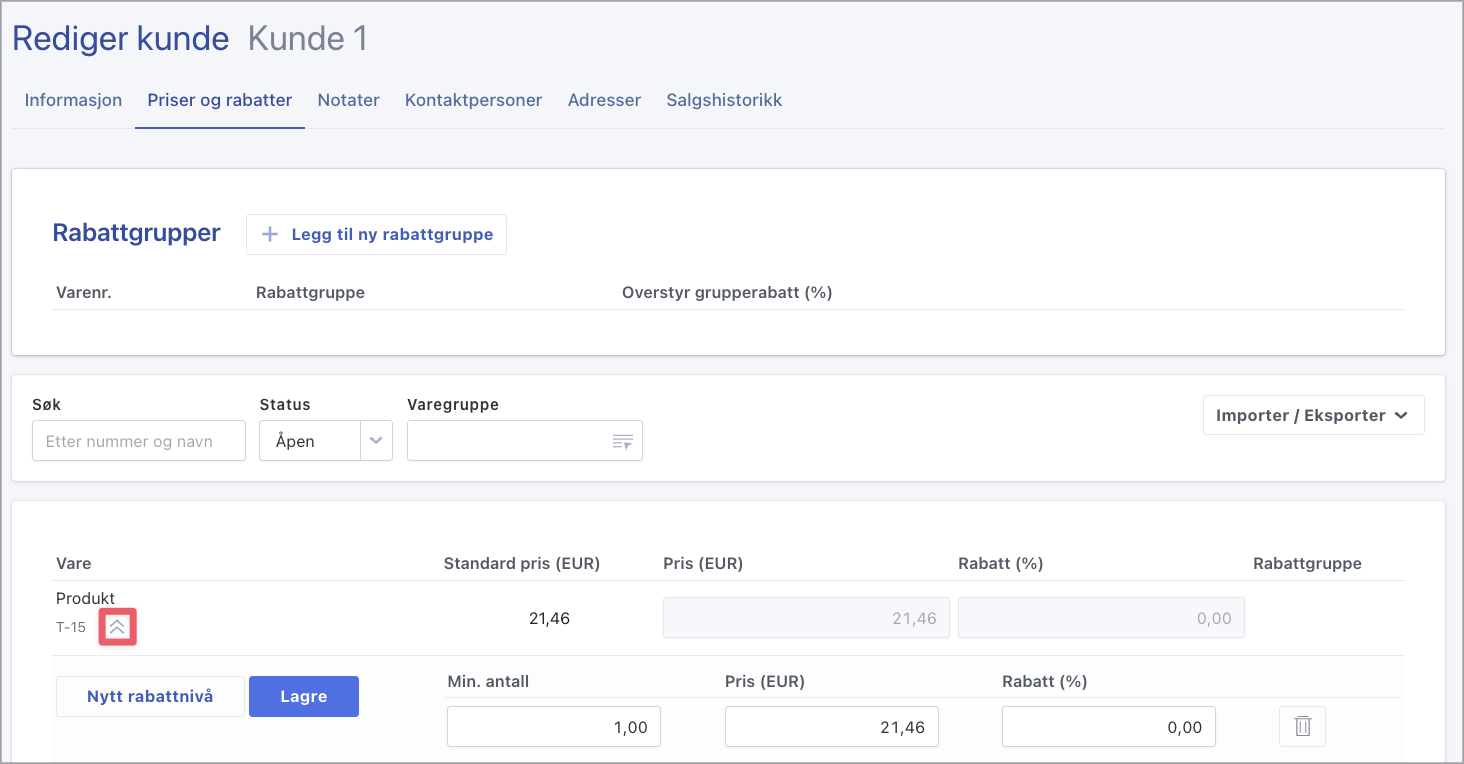Go to the Kontaktpersoner tab

[473, 100]
